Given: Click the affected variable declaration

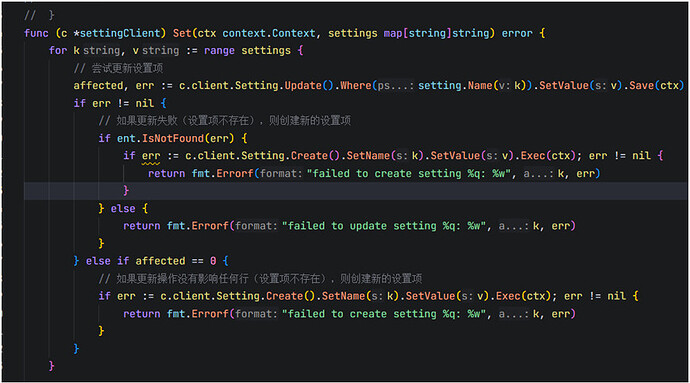Looking at the screenshot, I should 98,85.
